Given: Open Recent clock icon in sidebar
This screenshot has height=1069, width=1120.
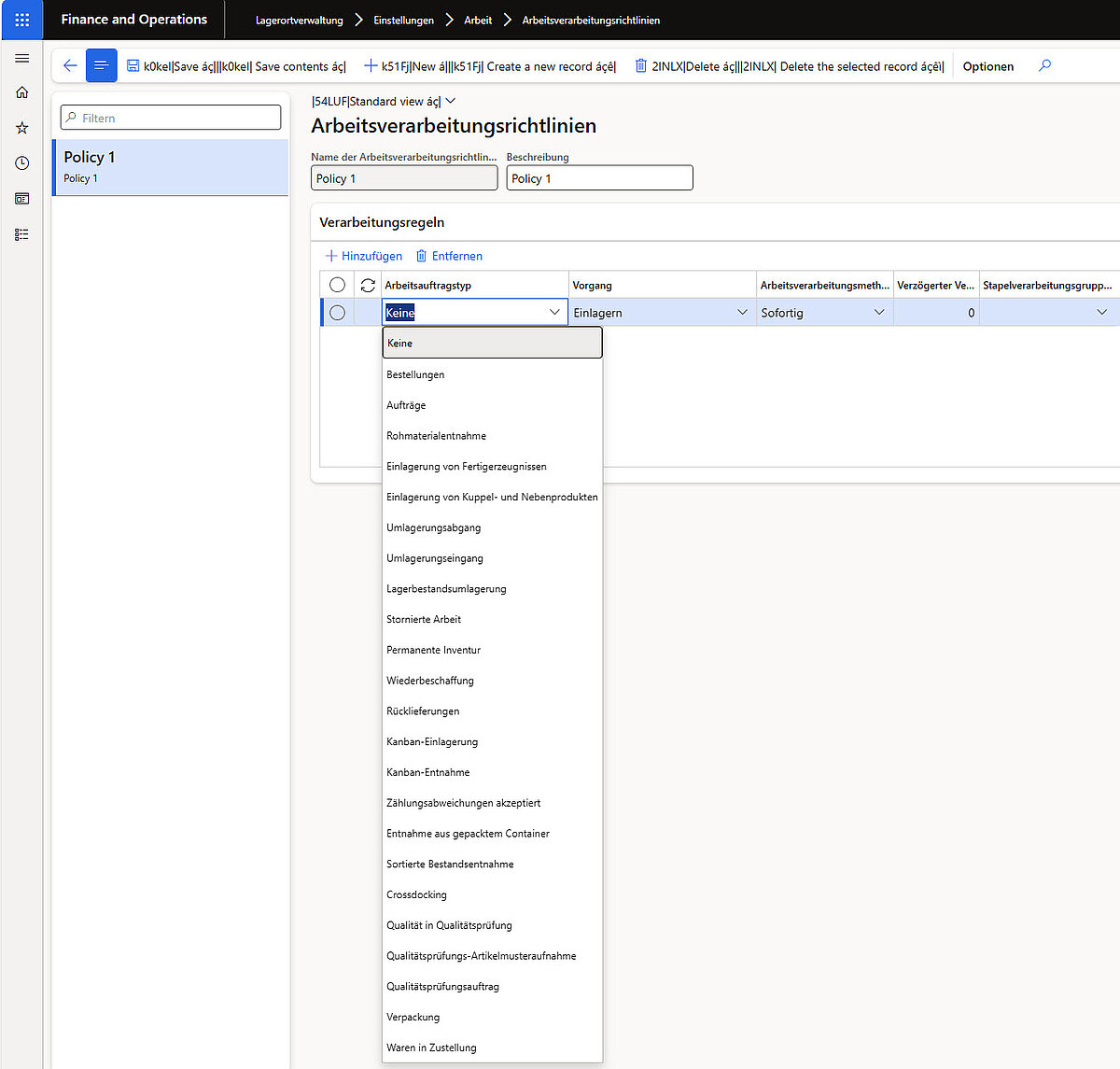Looking at the screenshot, I should click(21, 163).
